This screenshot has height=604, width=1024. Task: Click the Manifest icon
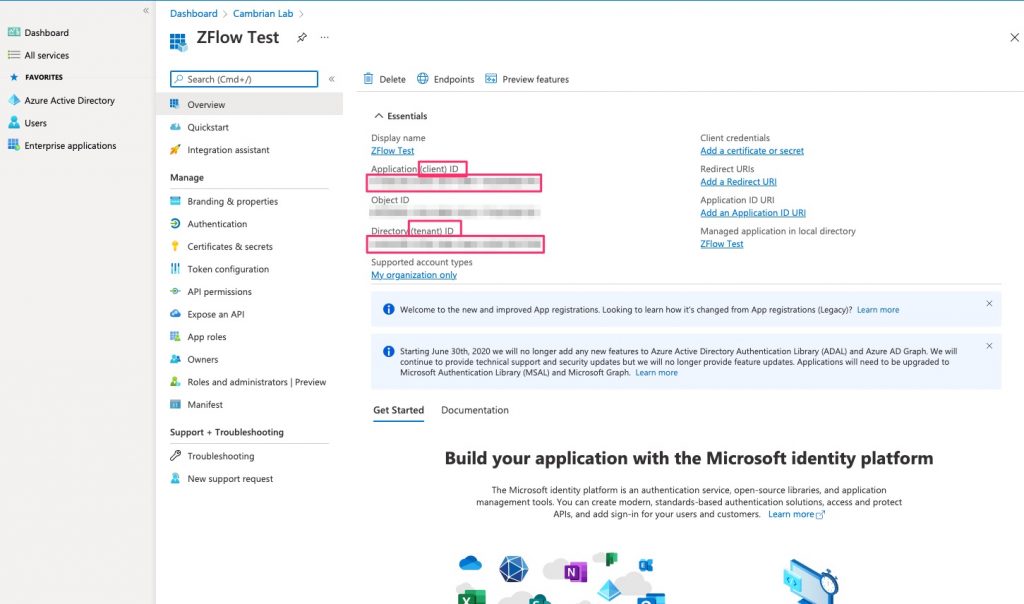coord(175,404)
